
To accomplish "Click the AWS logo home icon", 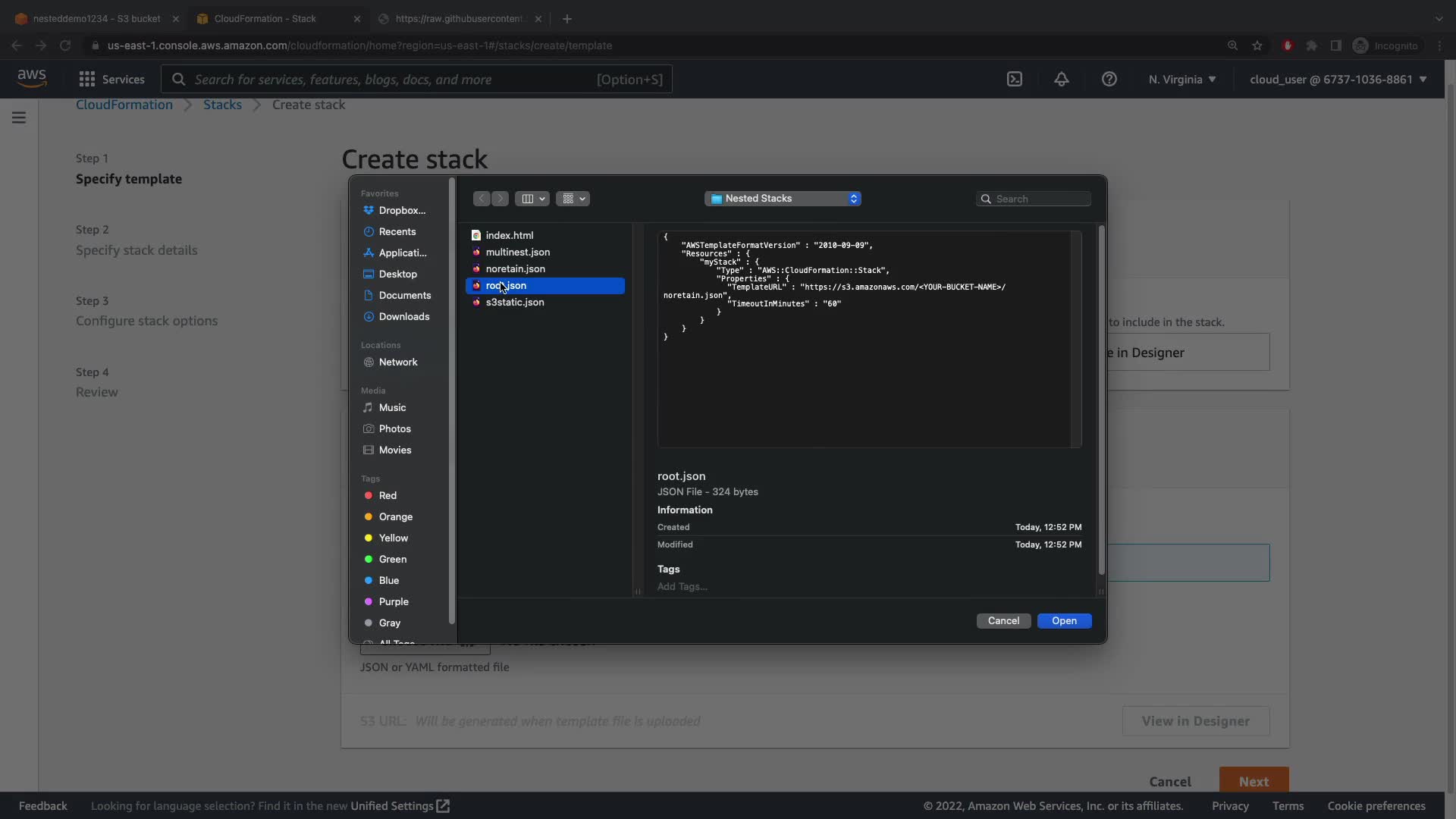I will (x=32, y=78).
